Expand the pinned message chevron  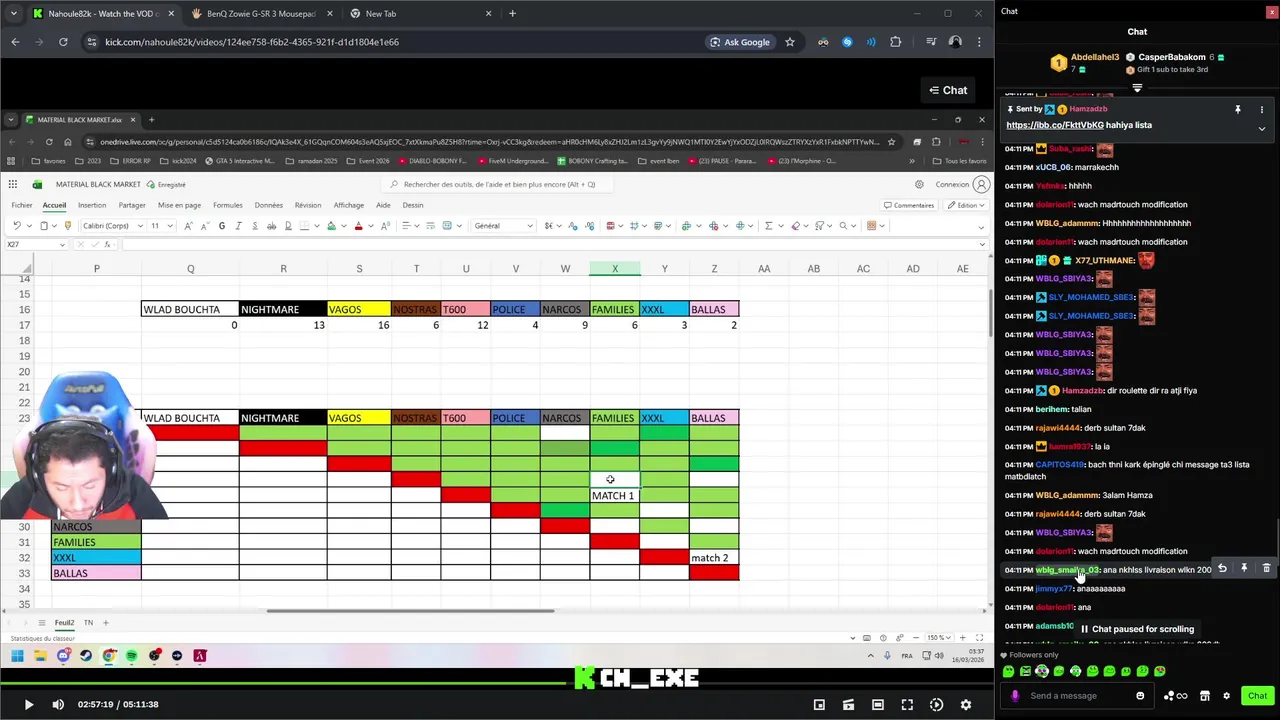pyautogui.click(x=1262, y=128)
